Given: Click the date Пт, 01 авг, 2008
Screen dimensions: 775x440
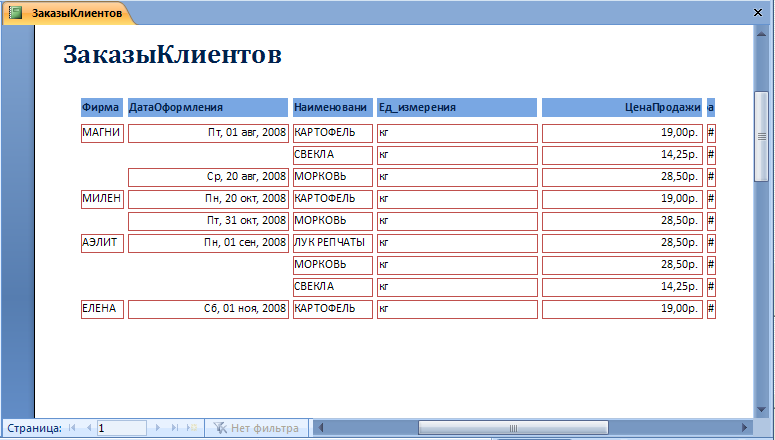Looking at the screenshot, I should (x=208, y=133).
